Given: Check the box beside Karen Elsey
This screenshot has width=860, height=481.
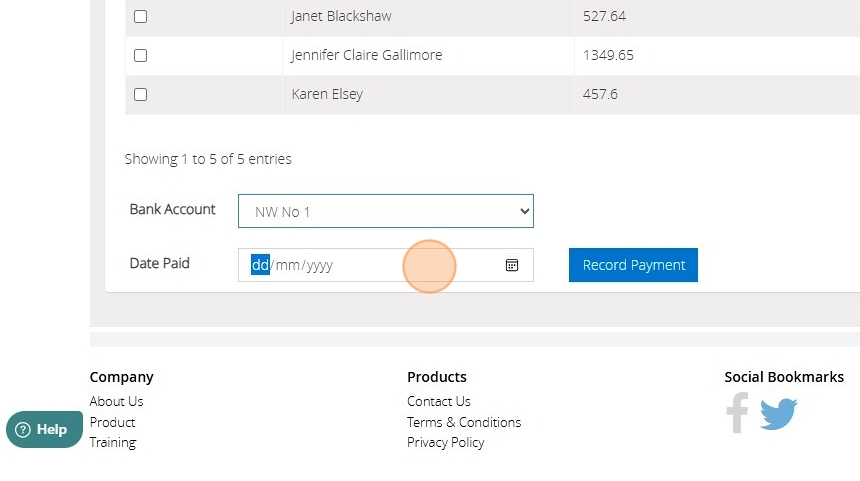Looking at the screenshot, I should (x=140, y=95).
